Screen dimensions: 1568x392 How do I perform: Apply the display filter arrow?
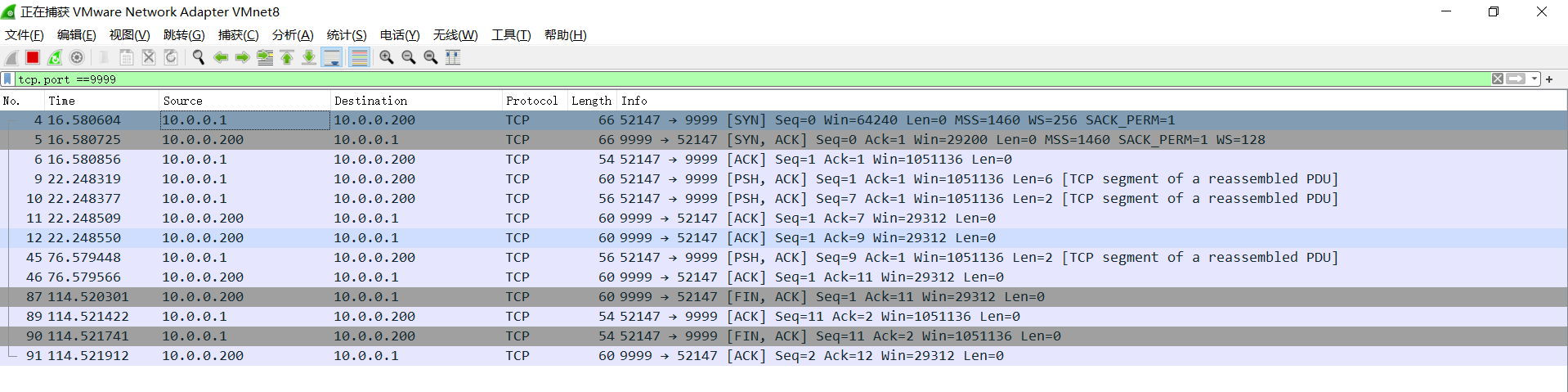(x=1516, y=79)
